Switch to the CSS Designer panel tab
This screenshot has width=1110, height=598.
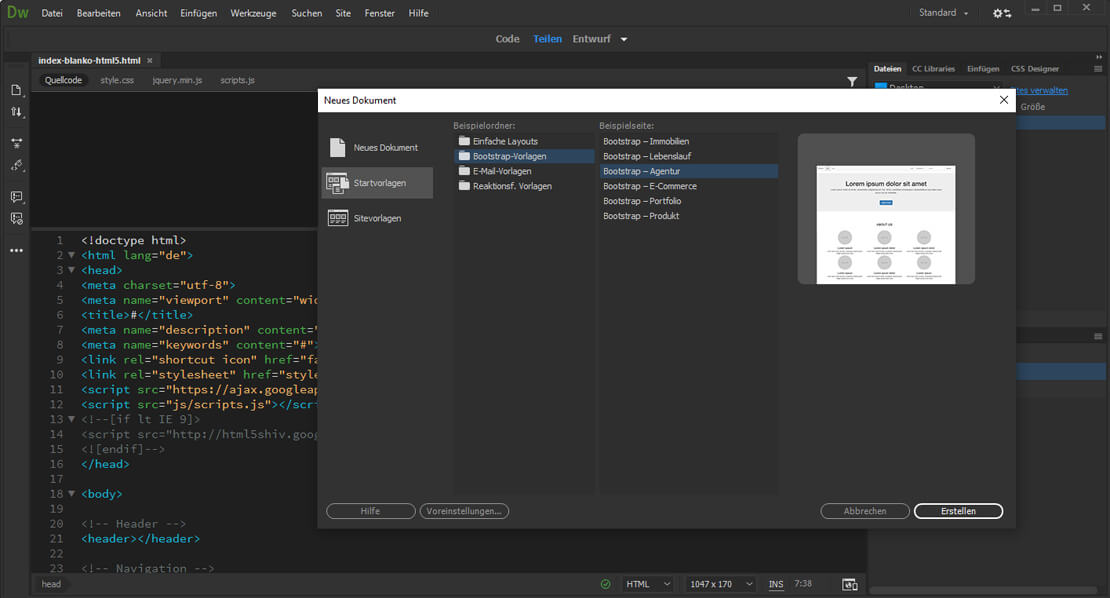pyautogui.click(x=1034, y=69)
